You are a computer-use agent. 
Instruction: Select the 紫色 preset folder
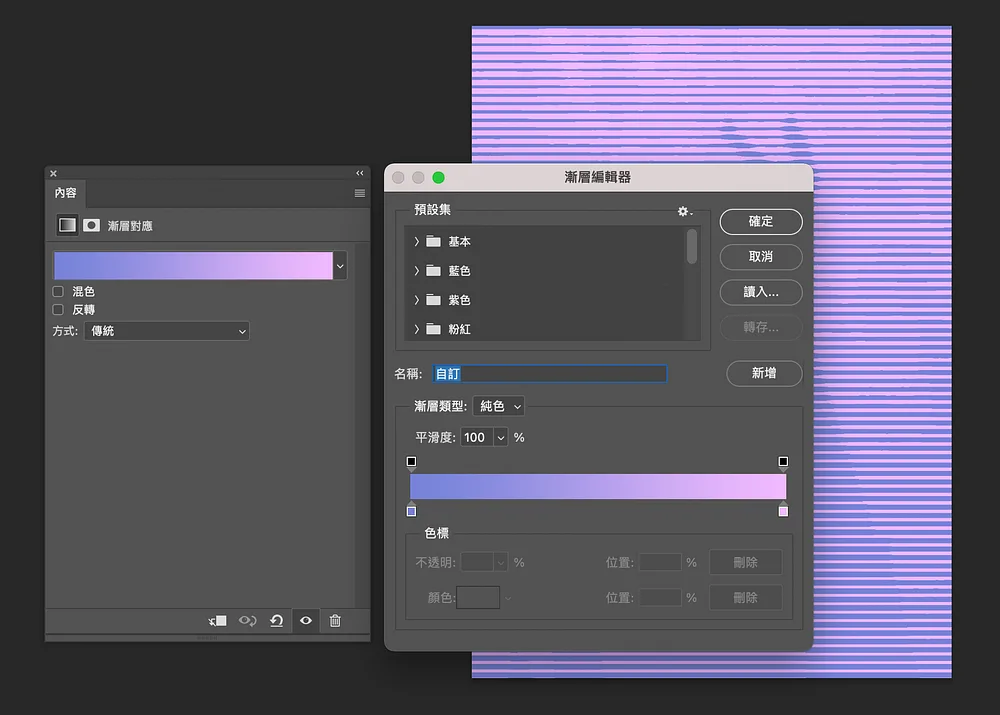coord(459,300)
